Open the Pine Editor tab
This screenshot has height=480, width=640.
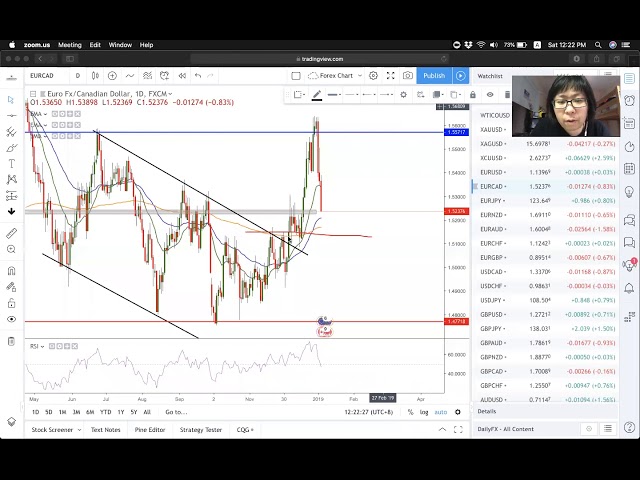pos(149,430)
